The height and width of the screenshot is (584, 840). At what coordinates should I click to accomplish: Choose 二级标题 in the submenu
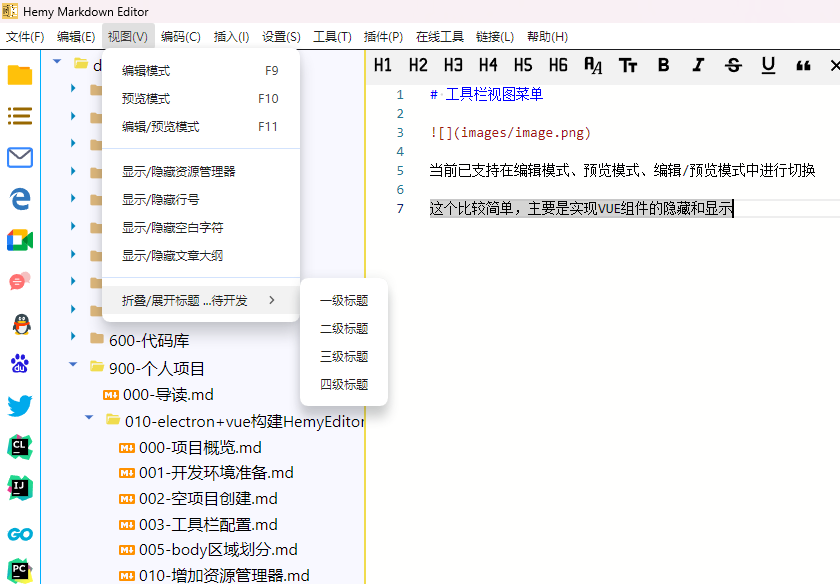pos(343,328)
